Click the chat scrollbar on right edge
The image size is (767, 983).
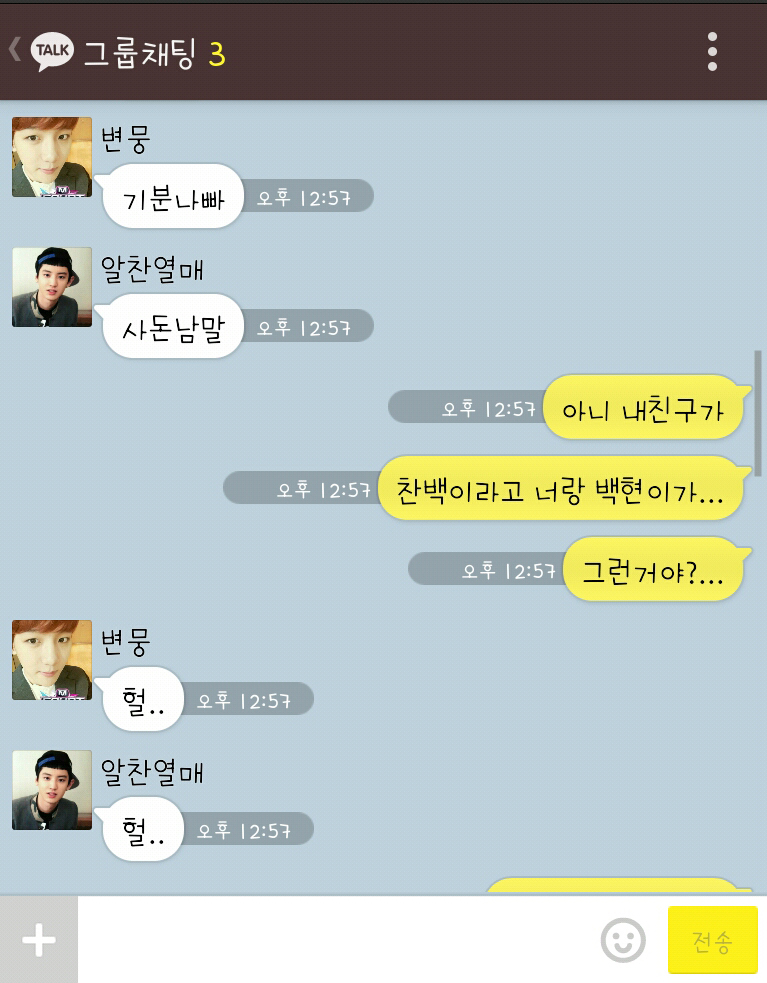(x=758, y=414)
